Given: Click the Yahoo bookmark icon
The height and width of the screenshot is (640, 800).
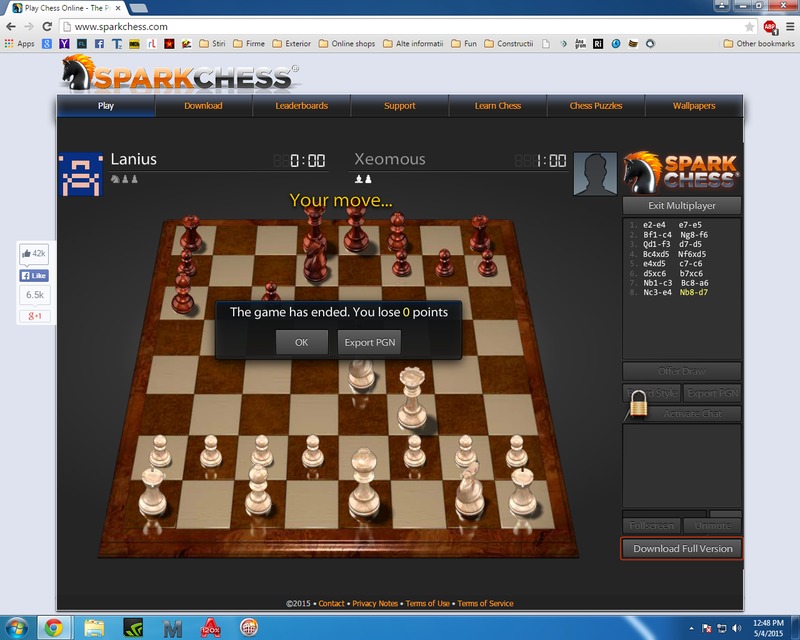Looking at the screenshot, I should pyautogui.click(x=64, y=43).
